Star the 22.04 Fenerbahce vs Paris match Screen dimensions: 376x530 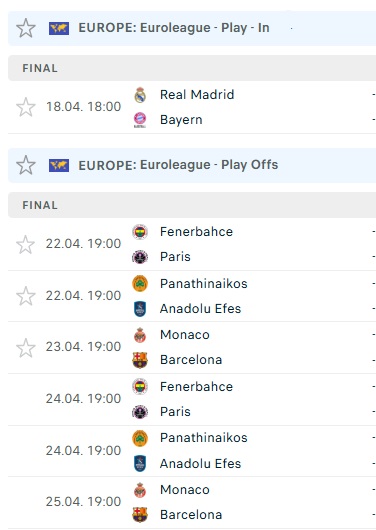click(x=26, y=244)
